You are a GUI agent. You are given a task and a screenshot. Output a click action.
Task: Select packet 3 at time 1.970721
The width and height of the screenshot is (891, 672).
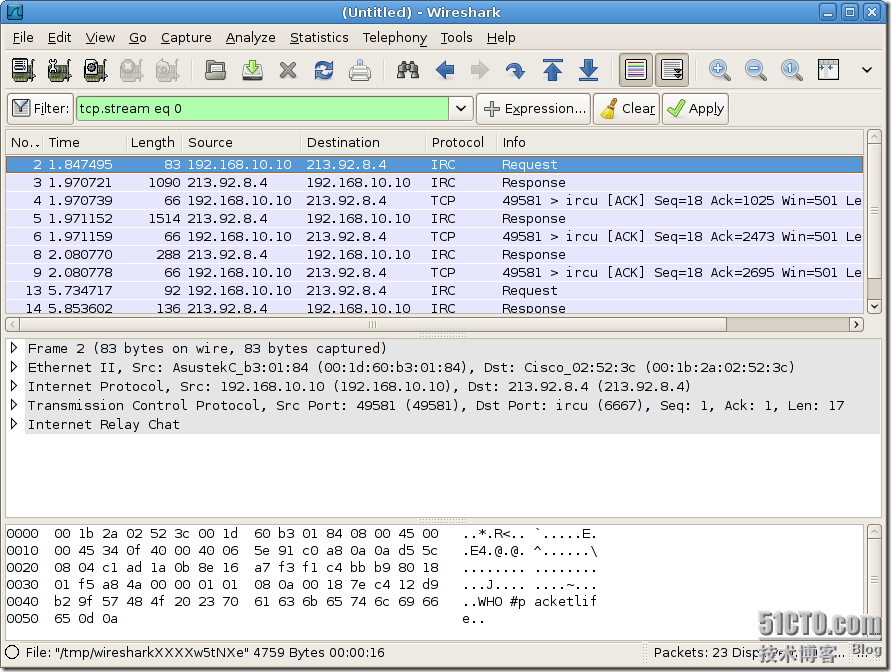point(434,182)
